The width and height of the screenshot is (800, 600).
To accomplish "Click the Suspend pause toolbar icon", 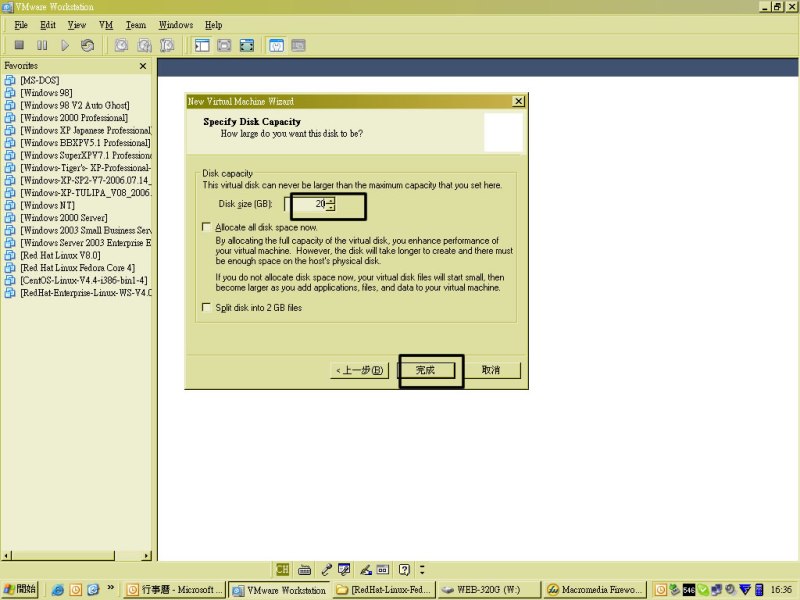I will click(x=42, y=45).
